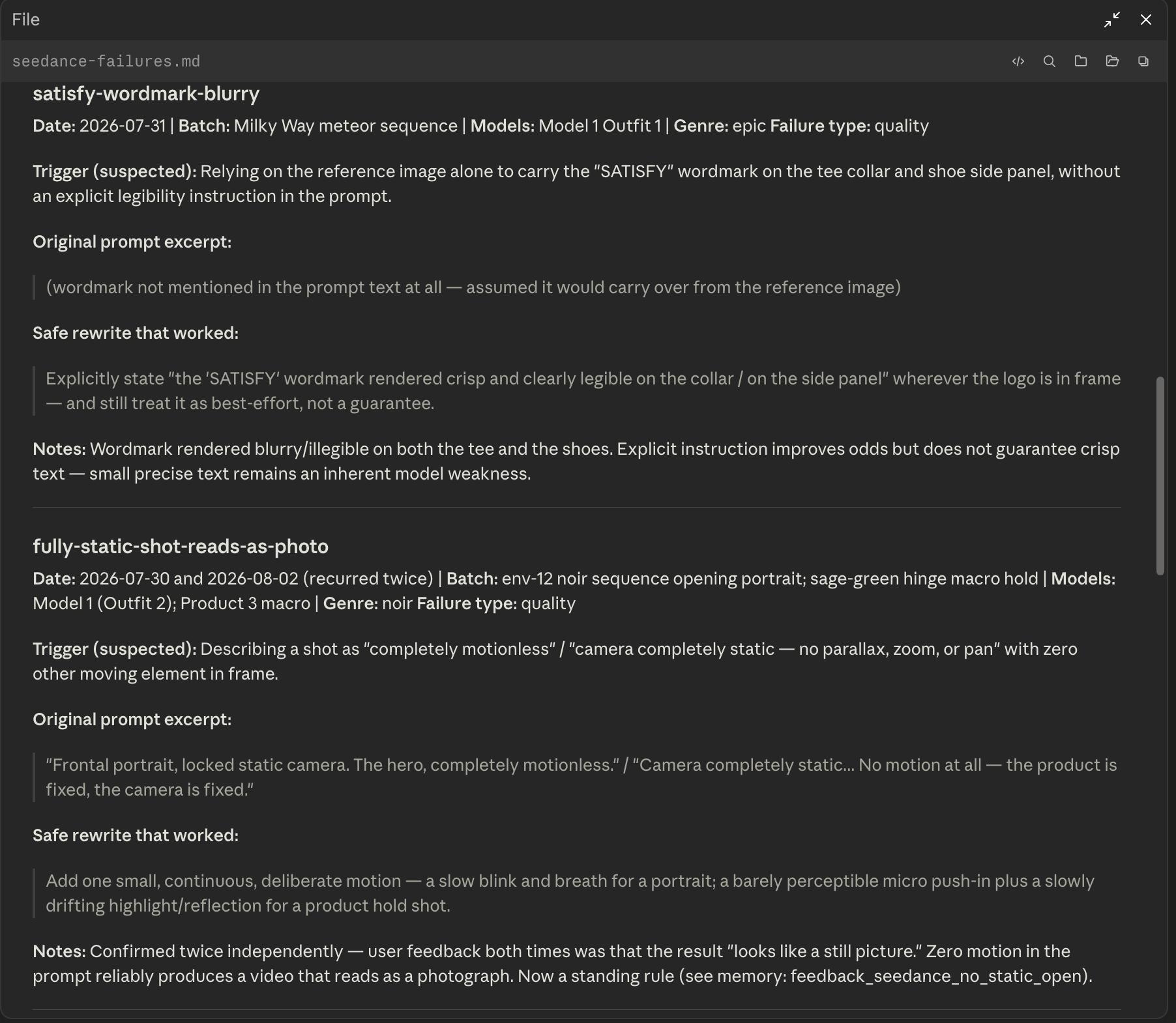Close the File viewer panel
Image resolution: width=1176 pixels, height=1023 pixels.
click(1146, 20)
